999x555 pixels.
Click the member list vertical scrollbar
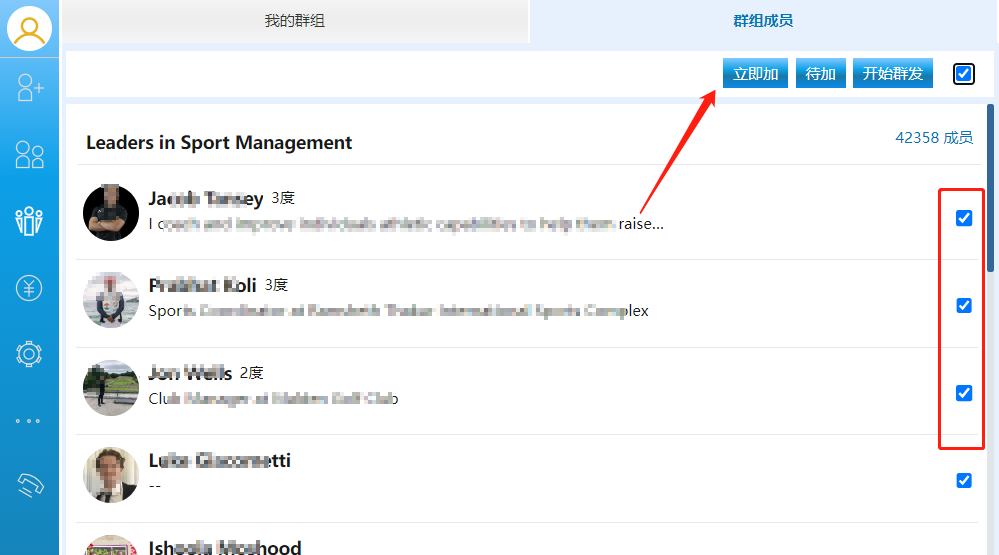(x=990, y=190)
